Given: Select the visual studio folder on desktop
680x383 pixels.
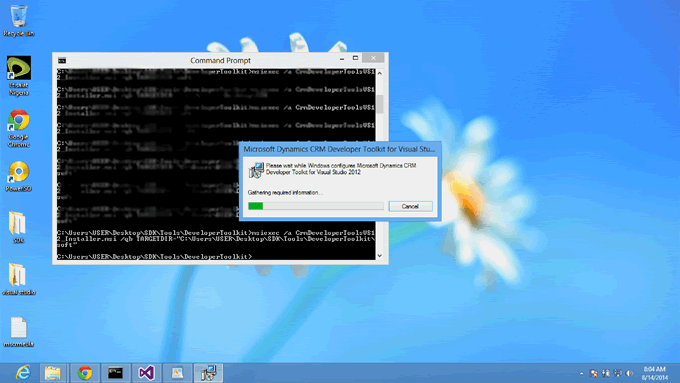Looking at the screenshot, I should click(19, 279).
